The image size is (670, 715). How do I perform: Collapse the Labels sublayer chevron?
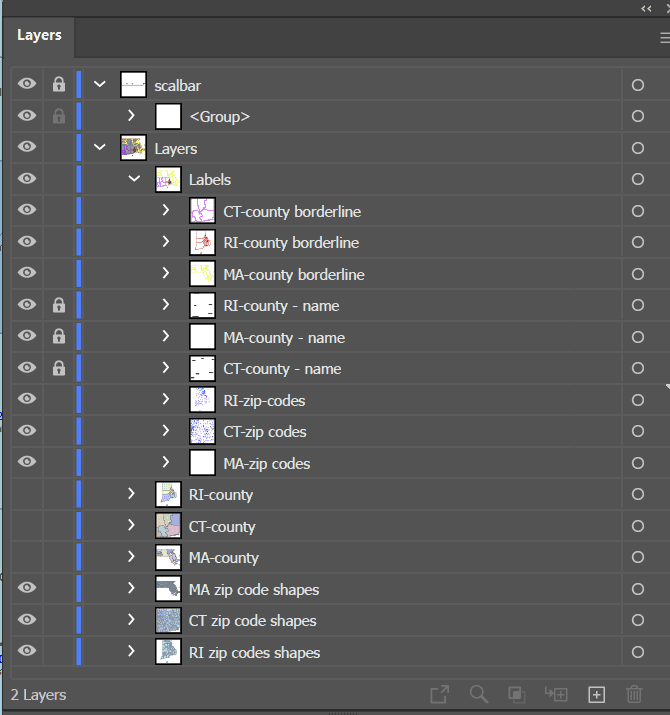click(134, 178)
